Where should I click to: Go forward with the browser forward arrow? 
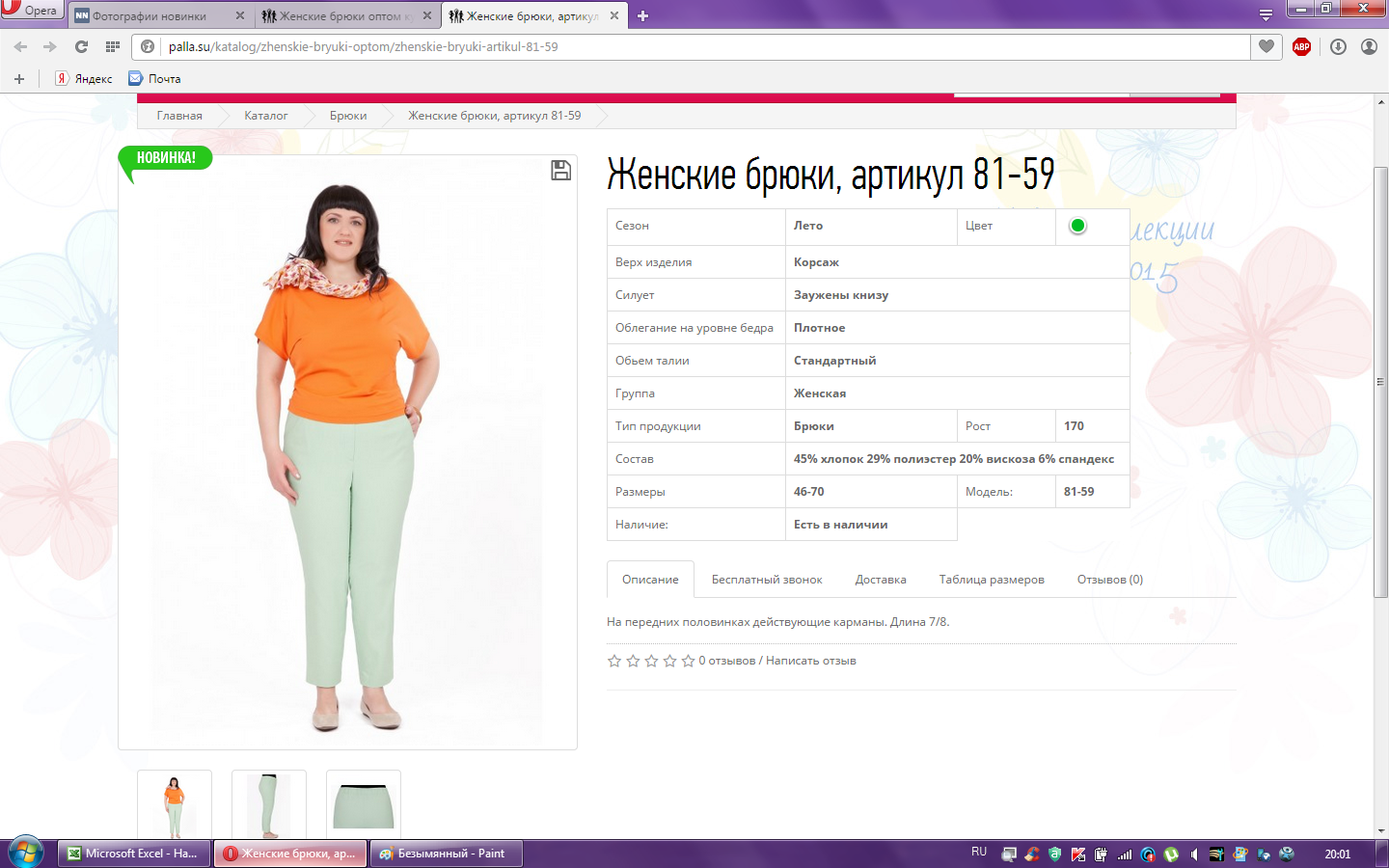click(x=50, y=46)
